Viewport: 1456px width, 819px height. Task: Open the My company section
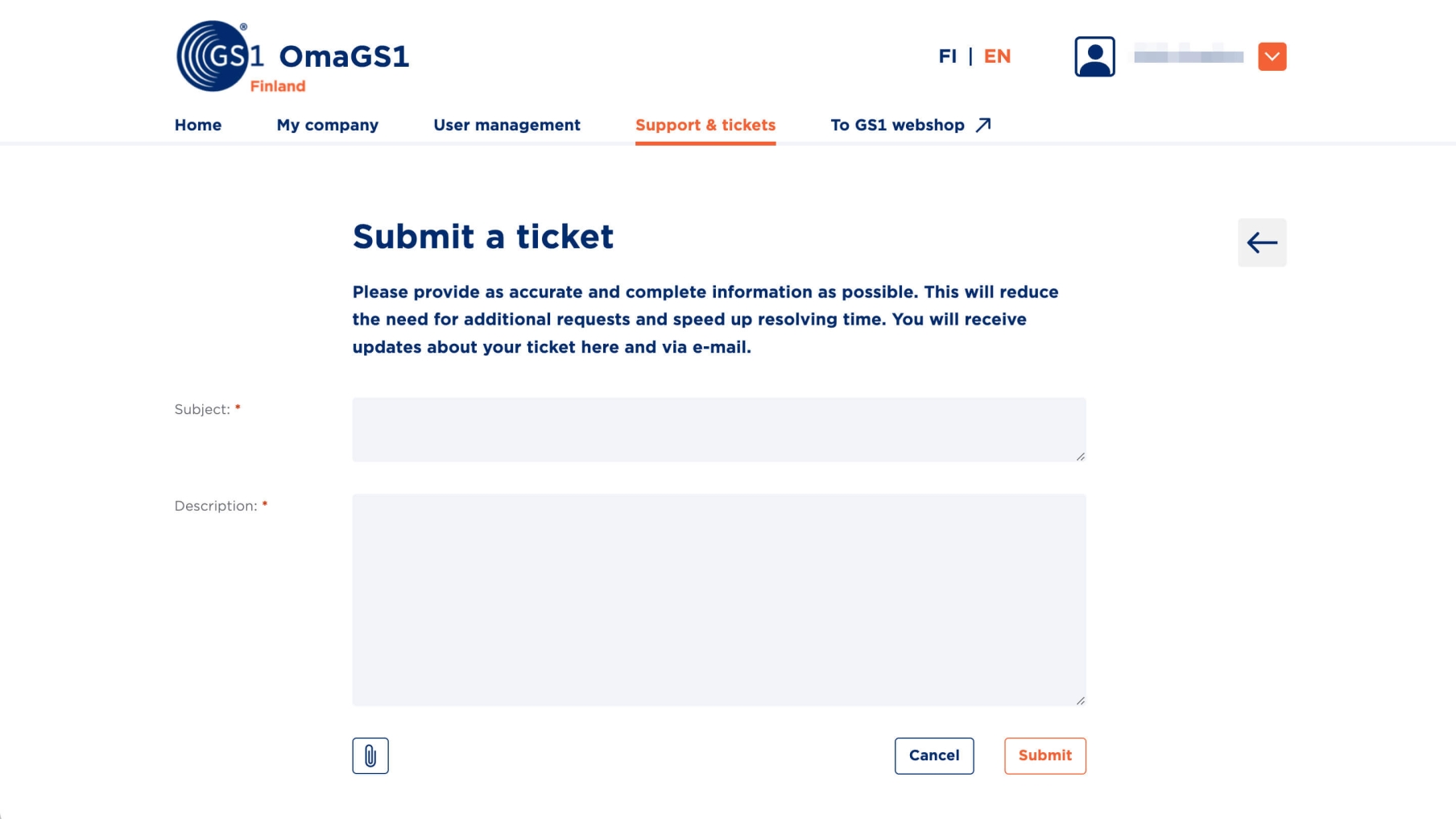pos(327,125)
